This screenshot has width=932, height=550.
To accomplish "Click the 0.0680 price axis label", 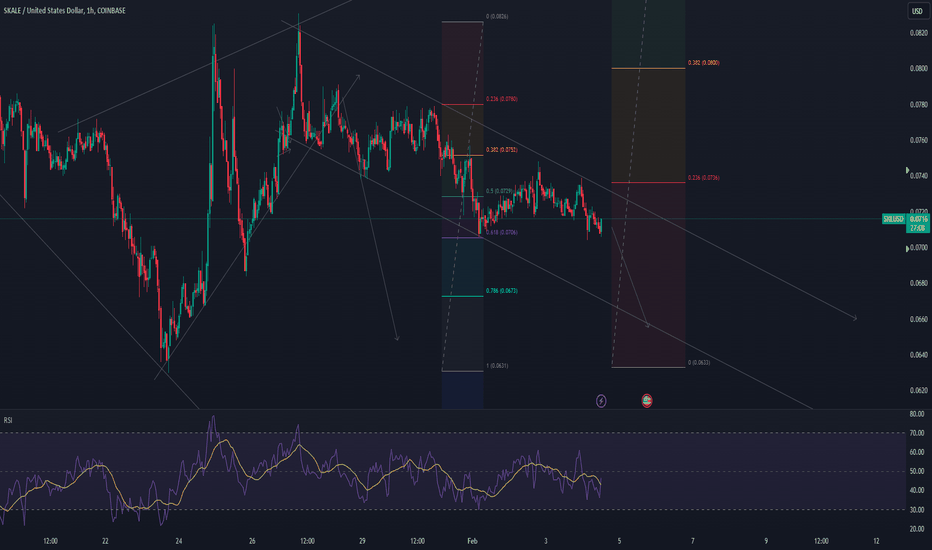I will tap(918, 283).
